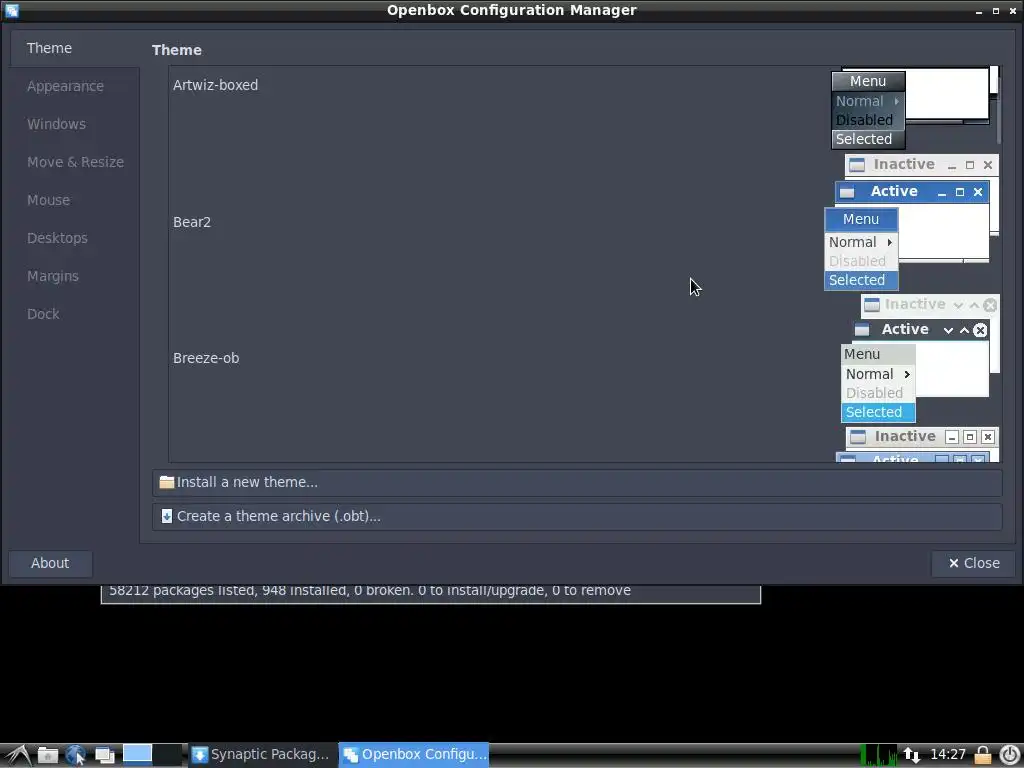
Task: Select the Desktops tab
Action: tap(57, 238)
